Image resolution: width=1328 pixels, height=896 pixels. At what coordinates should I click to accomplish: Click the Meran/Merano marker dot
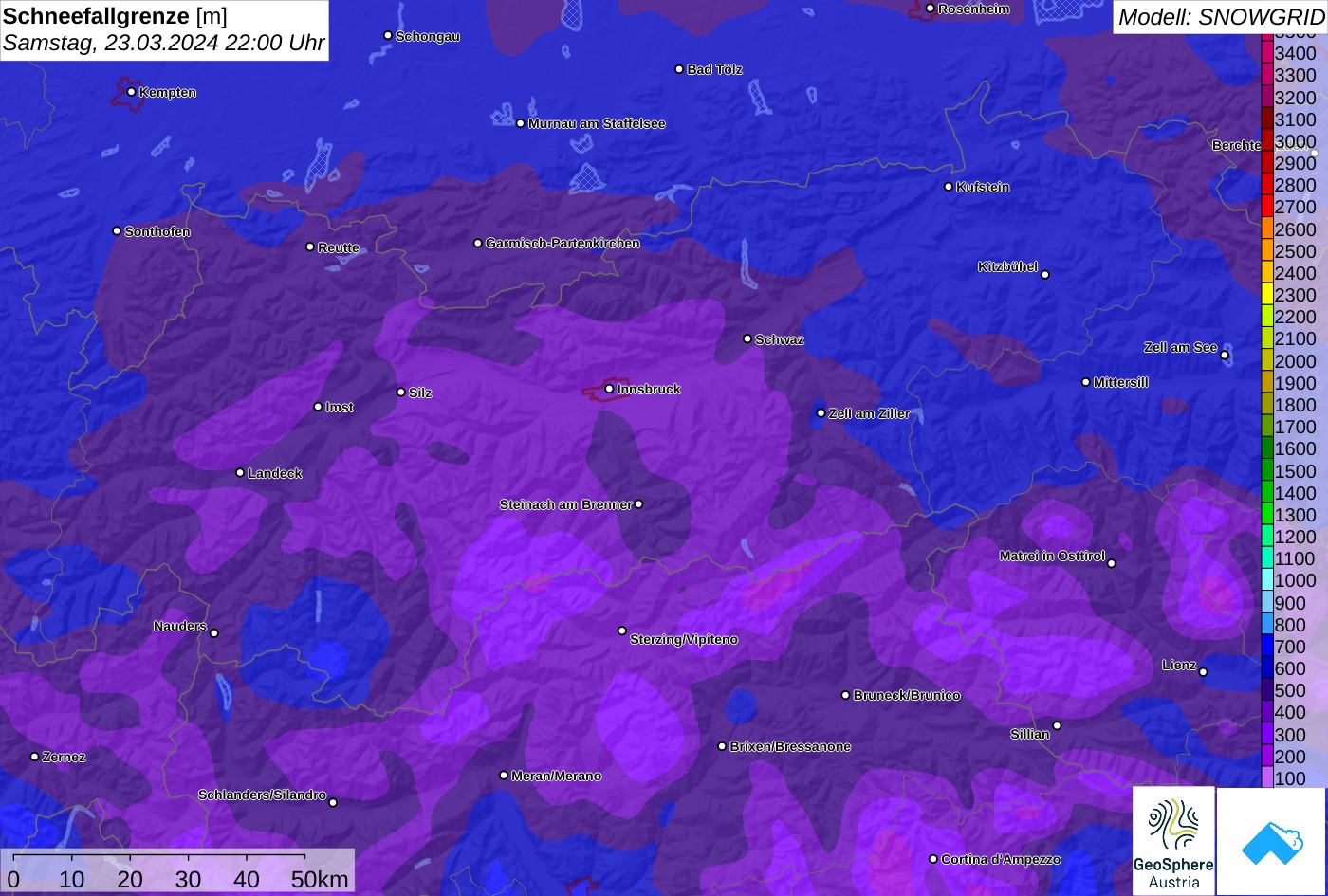504,776
